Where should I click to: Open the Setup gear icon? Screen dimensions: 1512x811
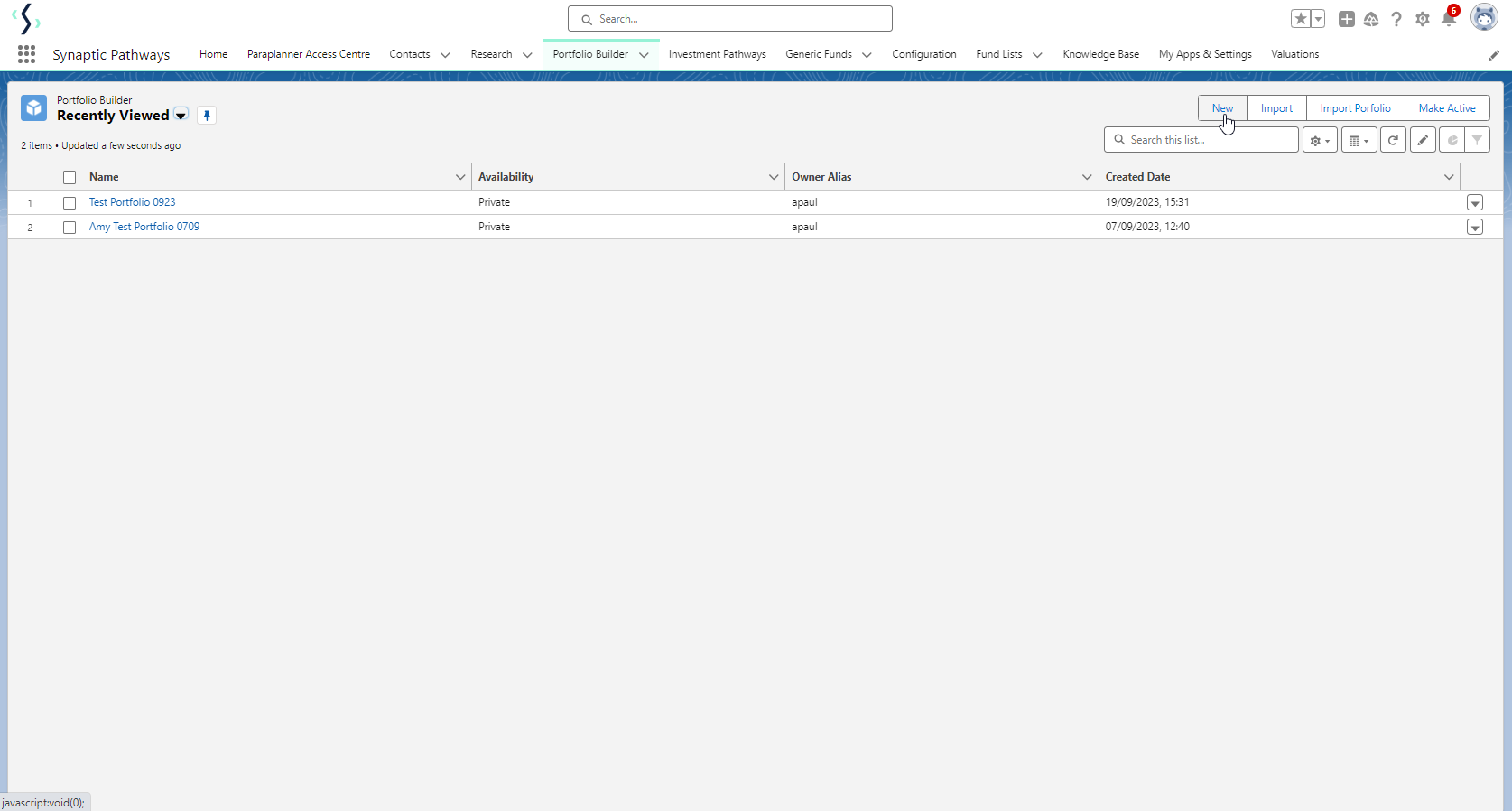click(1423, 19)
